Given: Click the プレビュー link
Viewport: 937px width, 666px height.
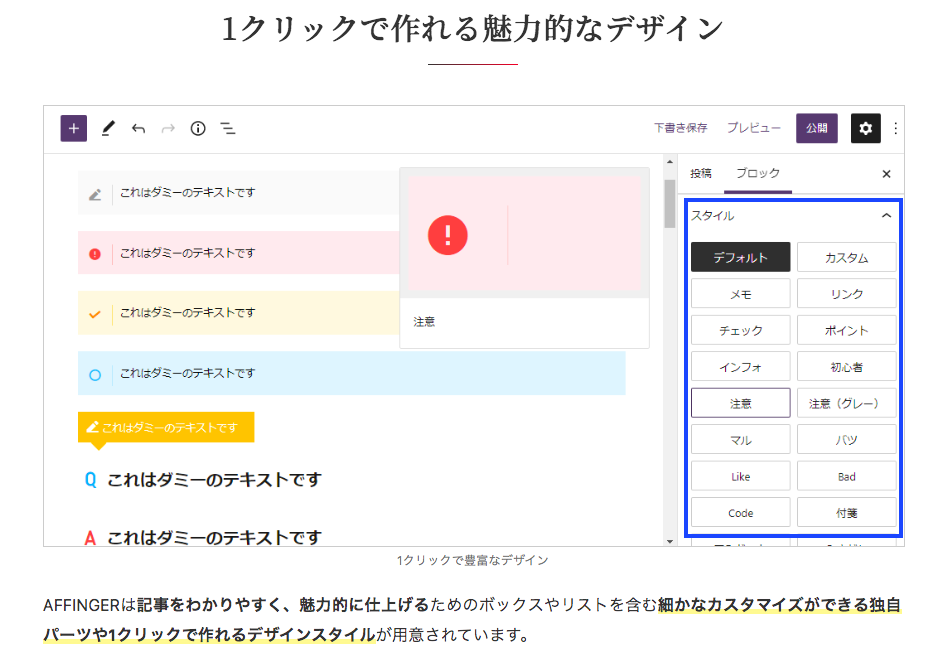Looking at the screenshot, I should (x=754, y=128).
